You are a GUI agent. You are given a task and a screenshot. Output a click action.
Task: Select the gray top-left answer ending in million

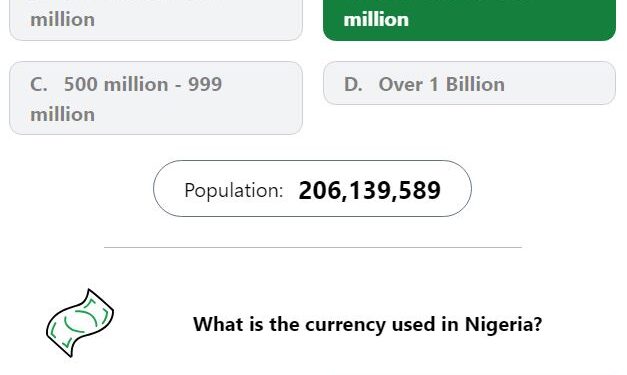156,20
